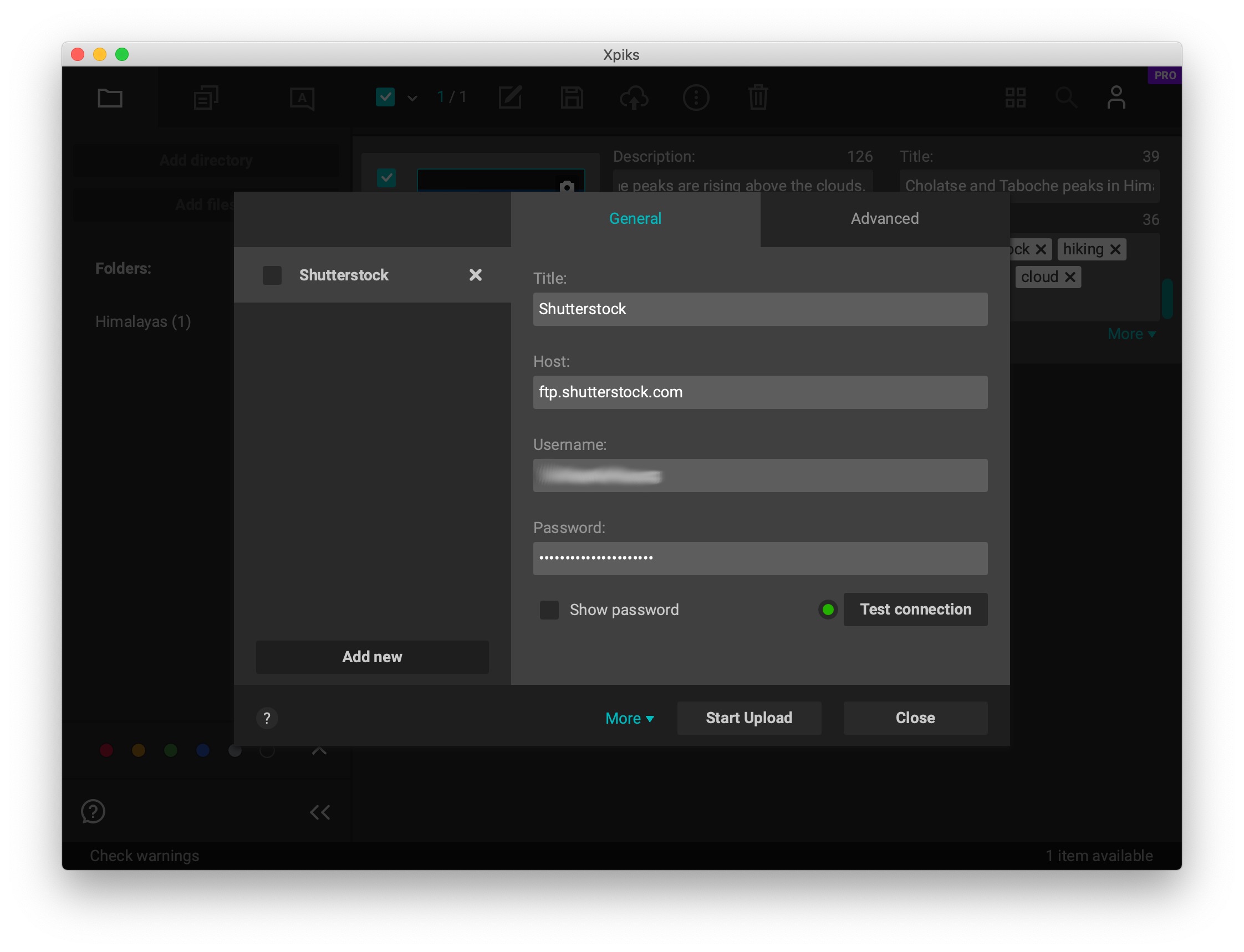Click the save floppy disk icon

point(573,98)
